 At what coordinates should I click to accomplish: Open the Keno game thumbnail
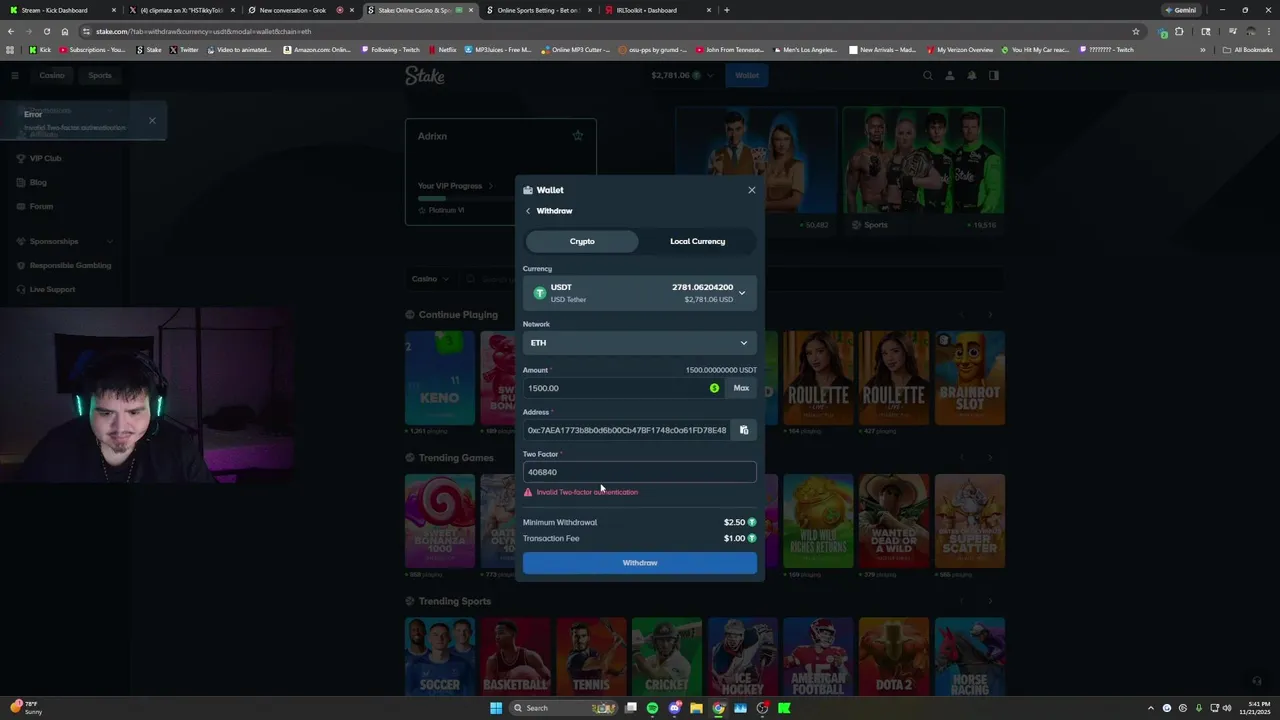pos(440,378)
